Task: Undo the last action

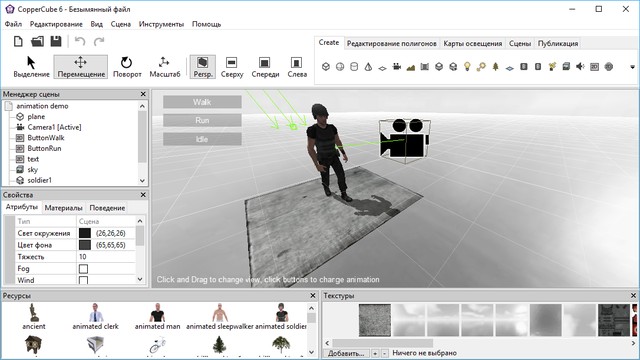Action: pos(80,41)
